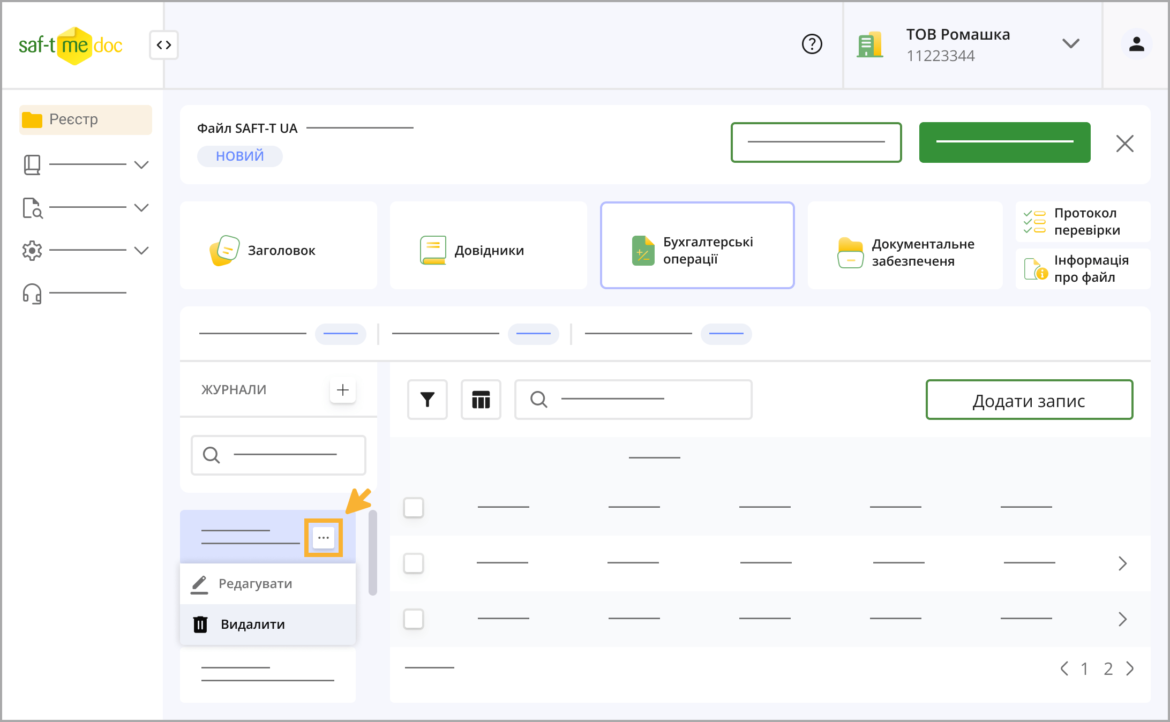1170x722 pixels.
Task: Open the Документальне забезпеченя tab
Action: [x=905, y=245]
